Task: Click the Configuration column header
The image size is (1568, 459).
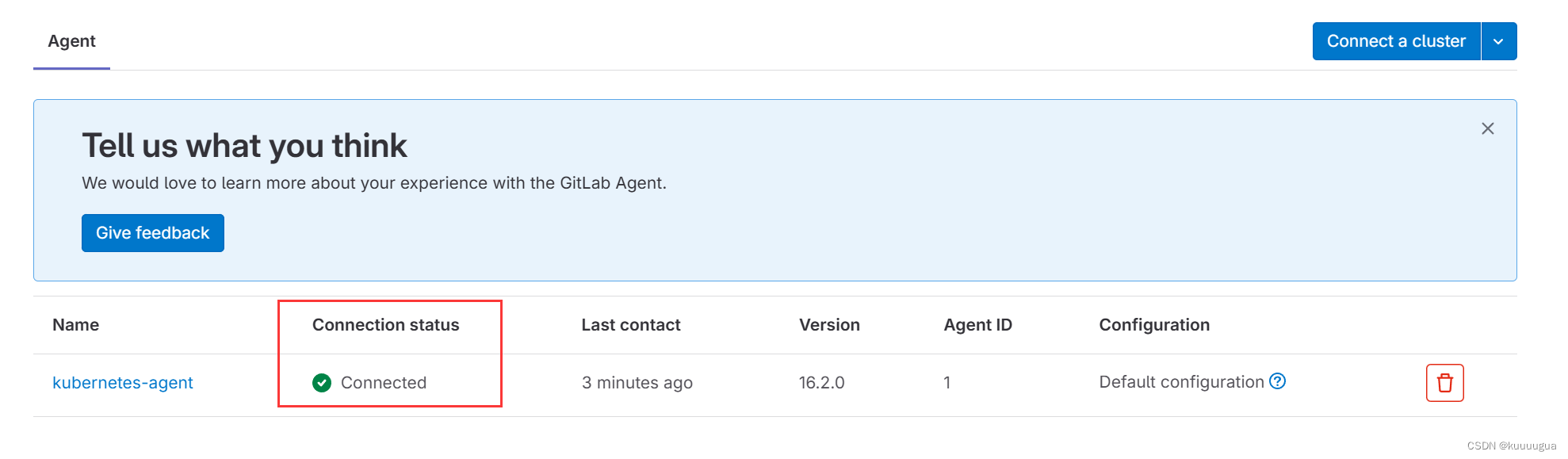Action: pyautogui.click(x=1153, y=325)
